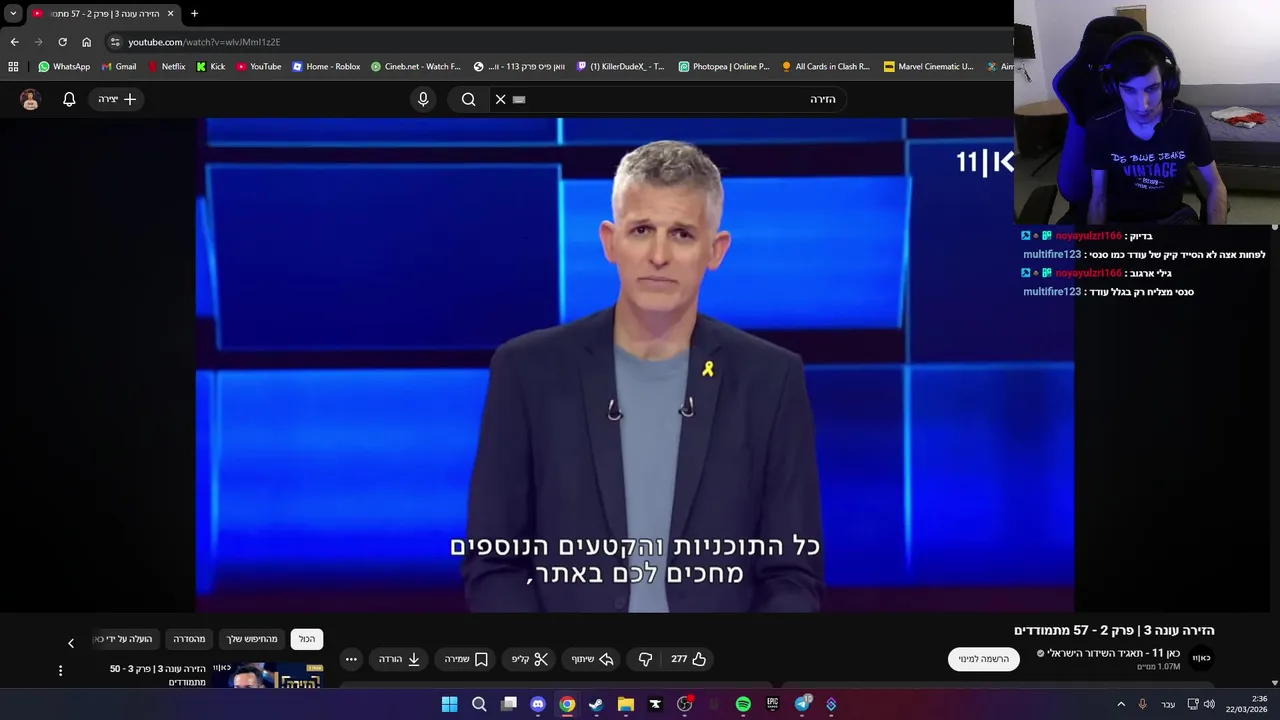Open the Marvel Cinematic Universe bookmark
Image resolution: width=1280 pixels, height=720 pixels.
[928, 67]
